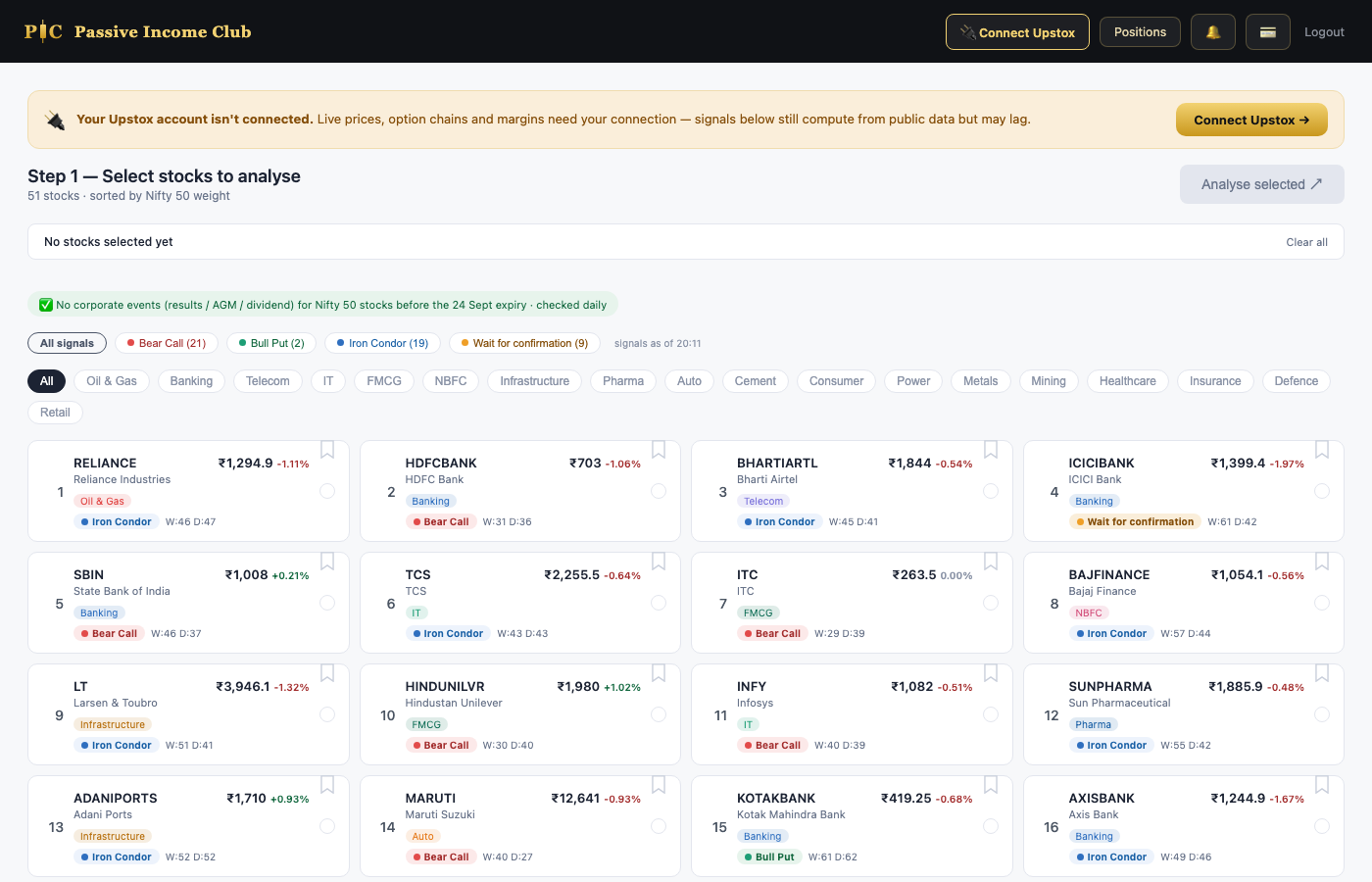The width and height of the screenshot is (1372, 882).
Task: Bookmark the SBIN stock card
Action: [327, 562]
